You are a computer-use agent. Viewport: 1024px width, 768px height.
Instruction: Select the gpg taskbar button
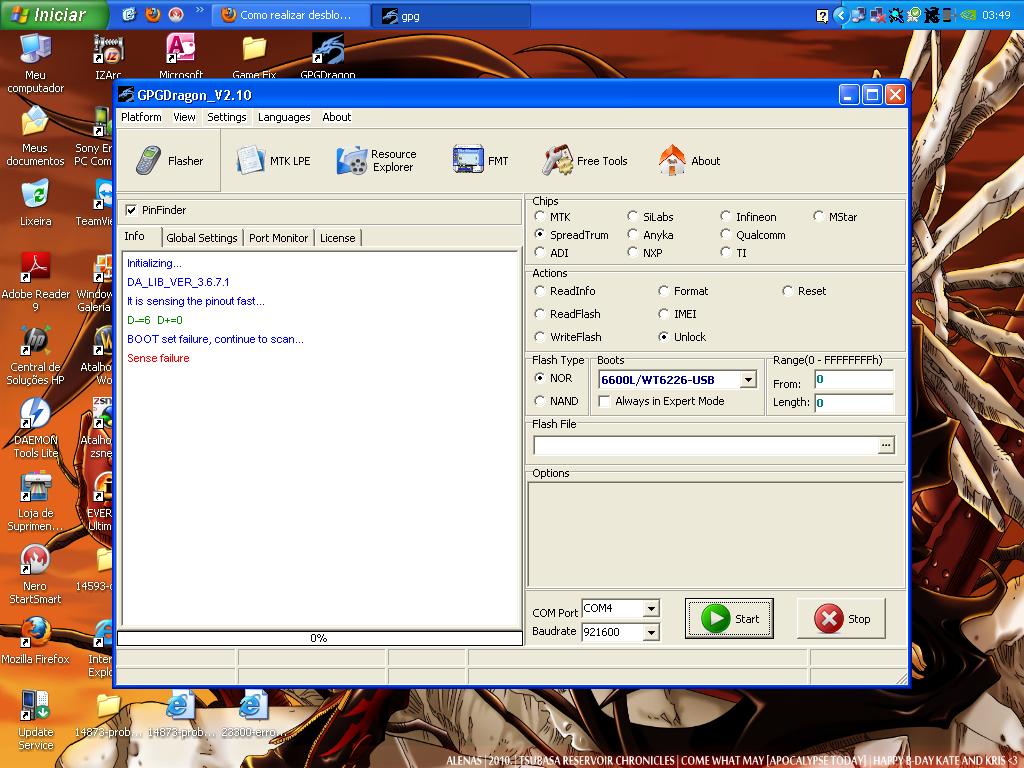click(451, 15)
